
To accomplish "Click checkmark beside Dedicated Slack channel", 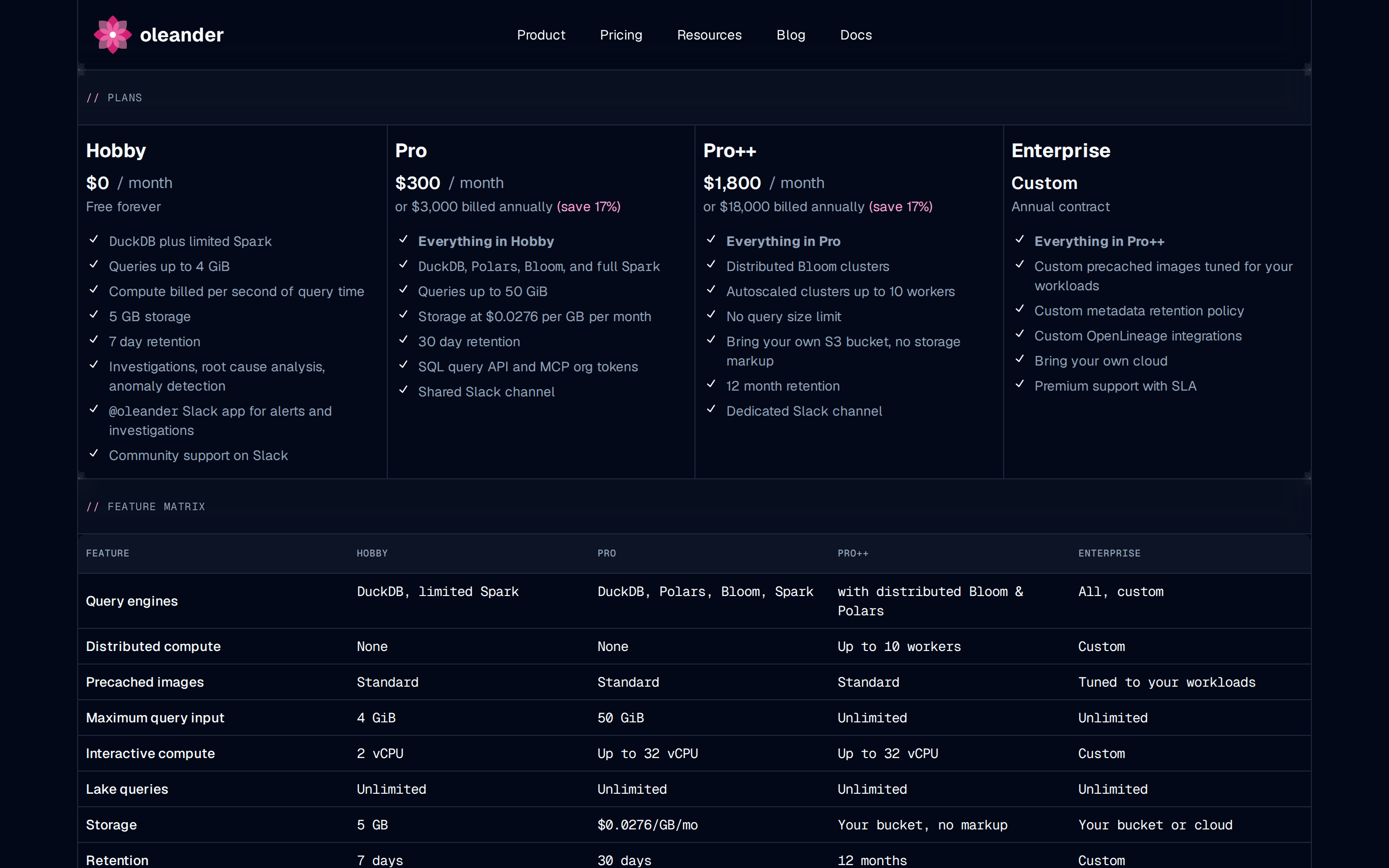I will click(x=711, y=409).
